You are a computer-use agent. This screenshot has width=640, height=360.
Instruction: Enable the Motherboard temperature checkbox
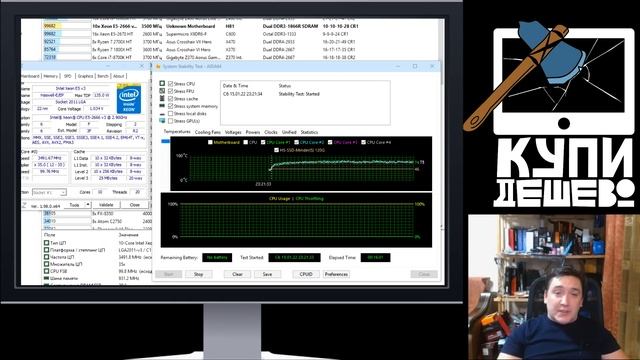point(210,142)
